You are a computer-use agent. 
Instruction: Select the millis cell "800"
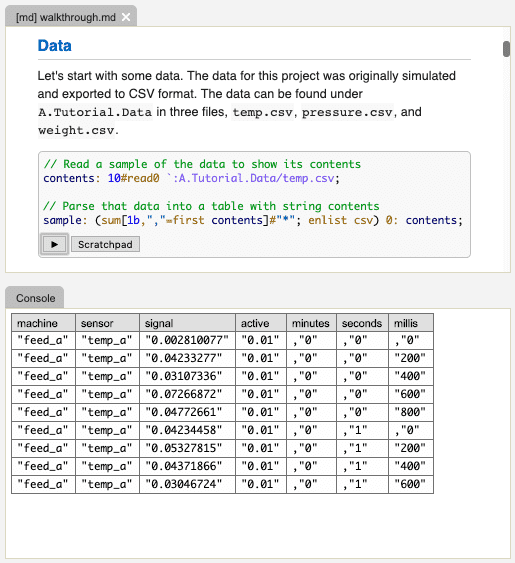411,412
